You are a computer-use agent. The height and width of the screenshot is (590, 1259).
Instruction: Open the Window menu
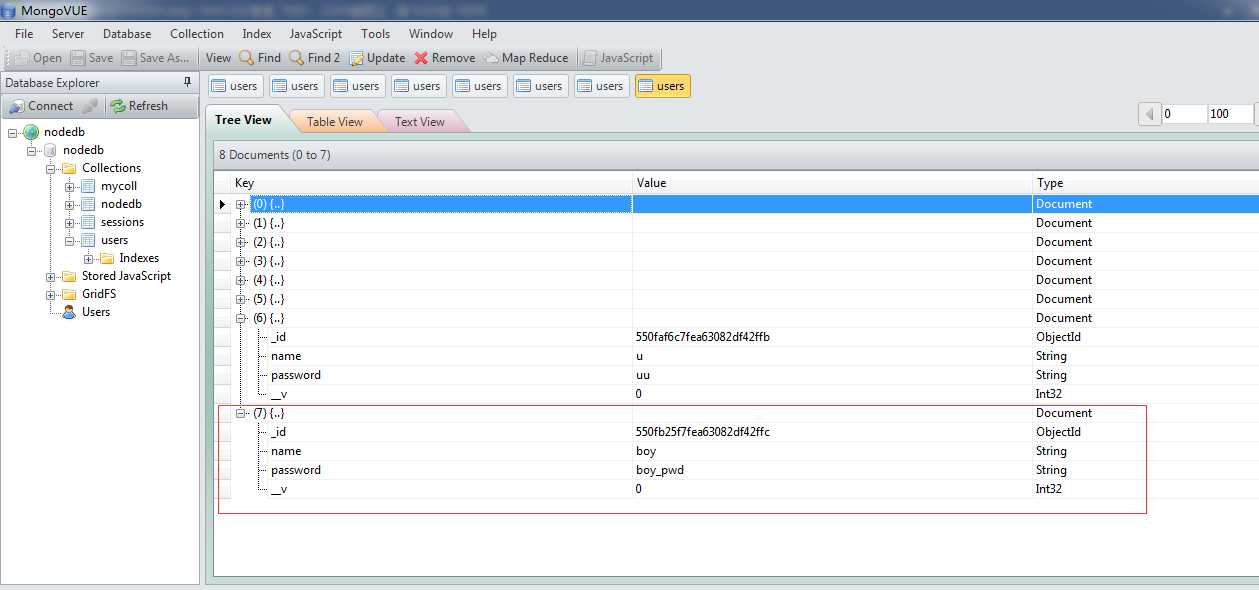(x=431, y=33)
